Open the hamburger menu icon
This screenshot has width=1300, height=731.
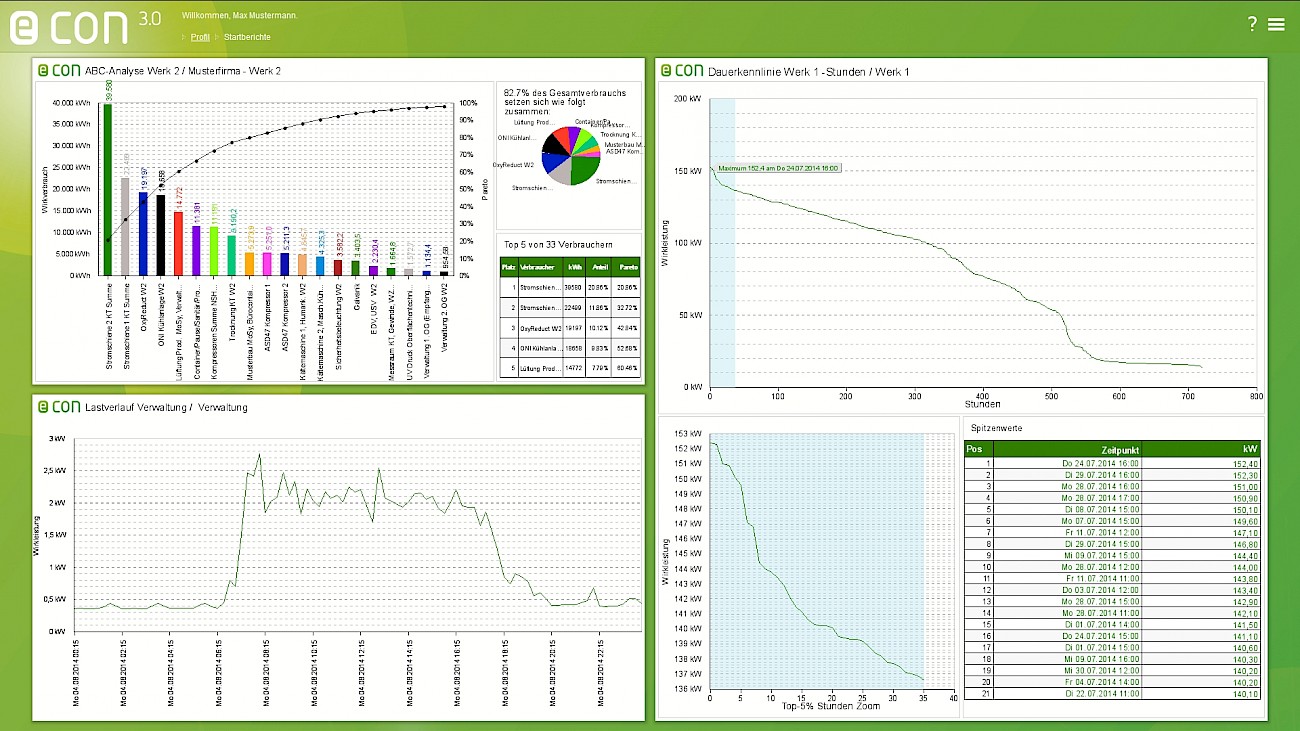1276,25
